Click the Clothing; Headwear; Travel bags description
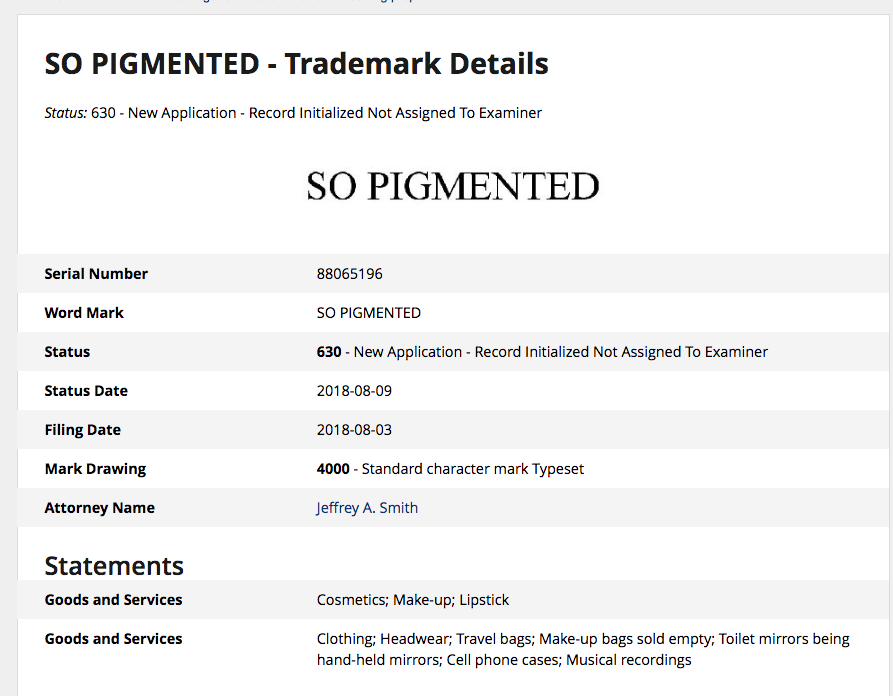The image size is (893, 696). (583, 649)
